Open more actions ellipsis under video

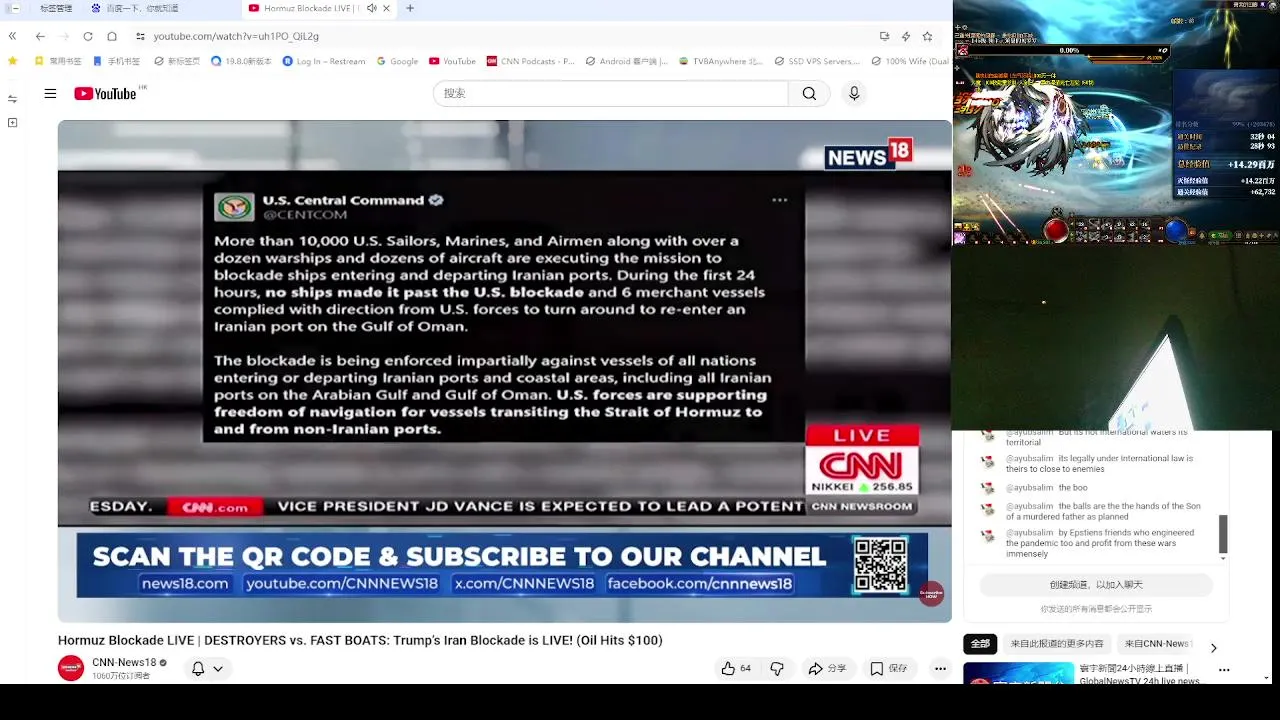pyautogui.click(x=940, y=668)
